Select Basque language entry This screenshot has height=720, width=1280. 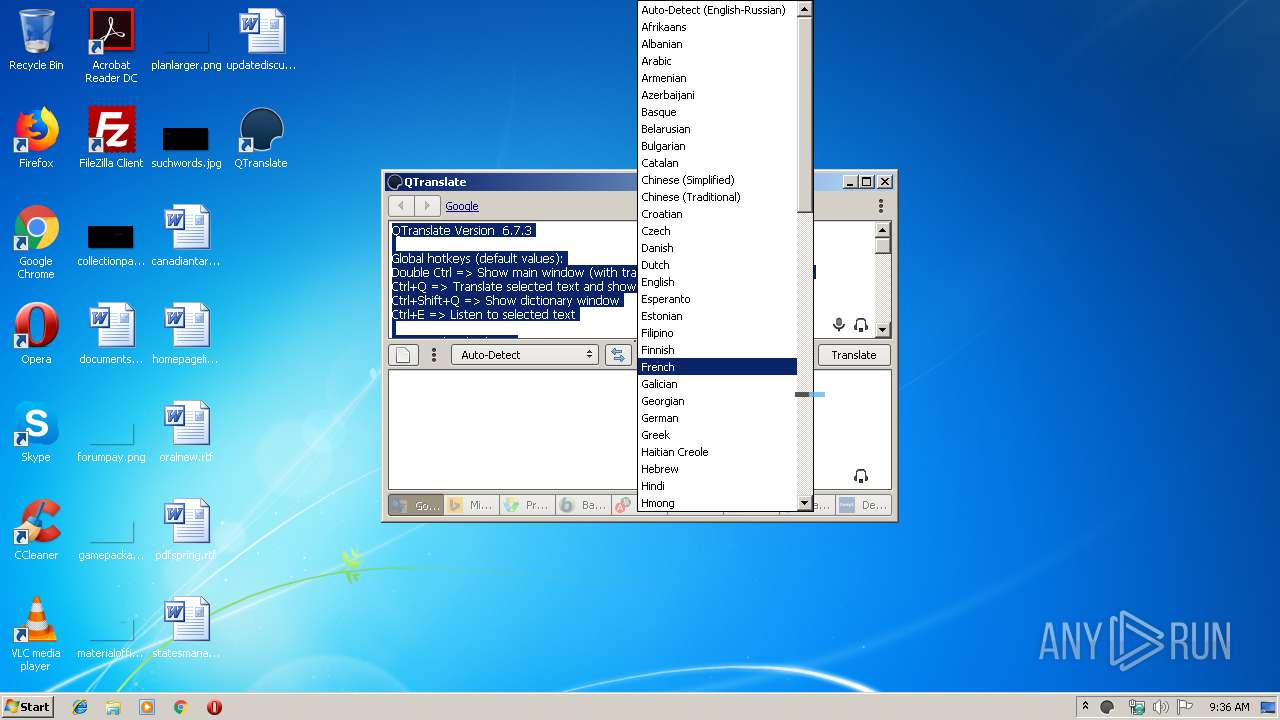[717, 112]
